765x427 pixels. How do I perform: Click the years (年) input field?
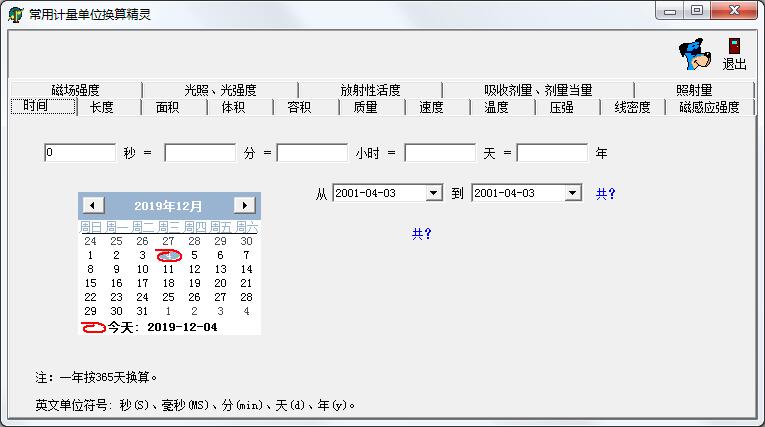pyautogui.click(x=552, y=153)
